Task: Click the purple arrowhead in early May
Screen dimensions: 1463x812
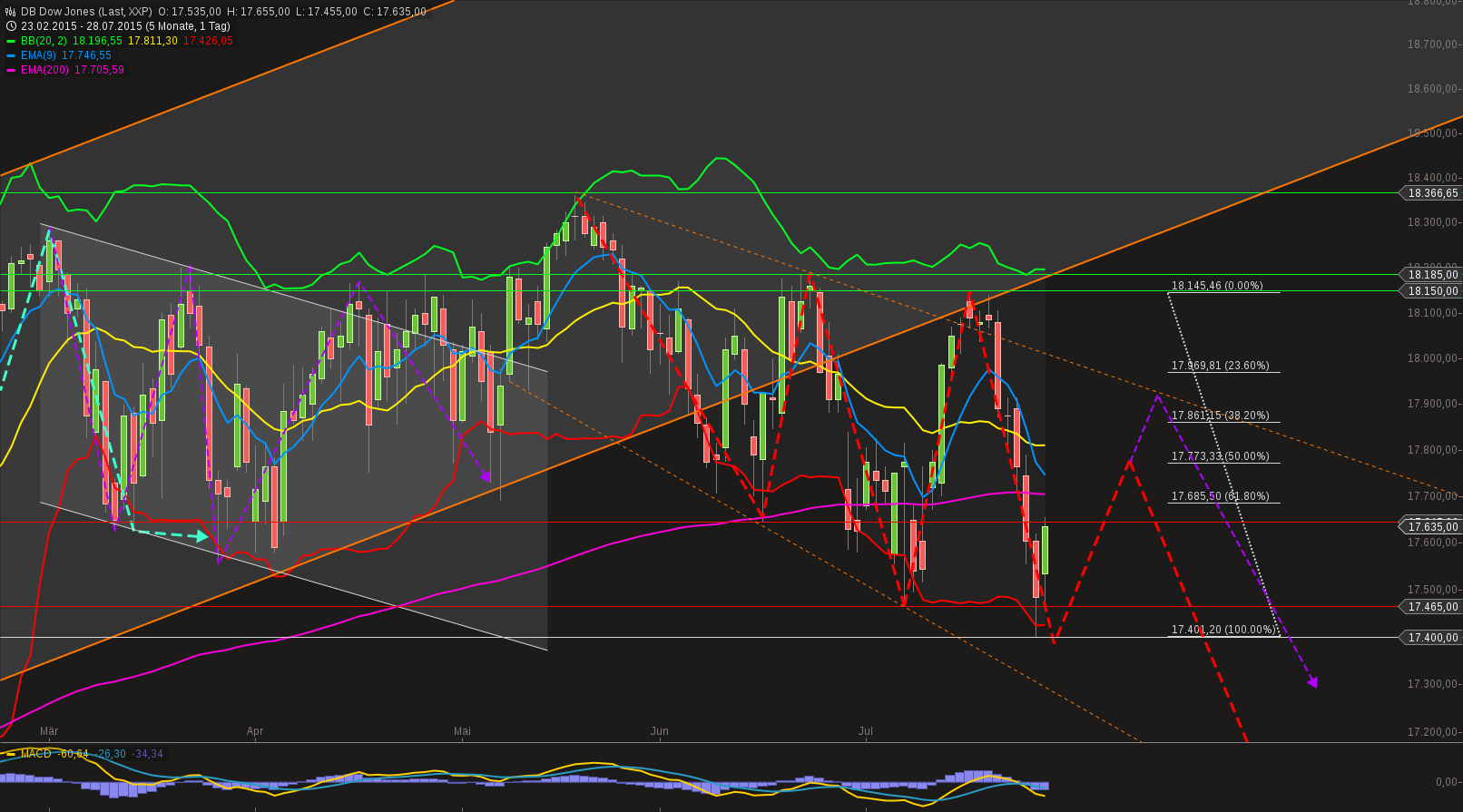Action: tap(486, 476)
